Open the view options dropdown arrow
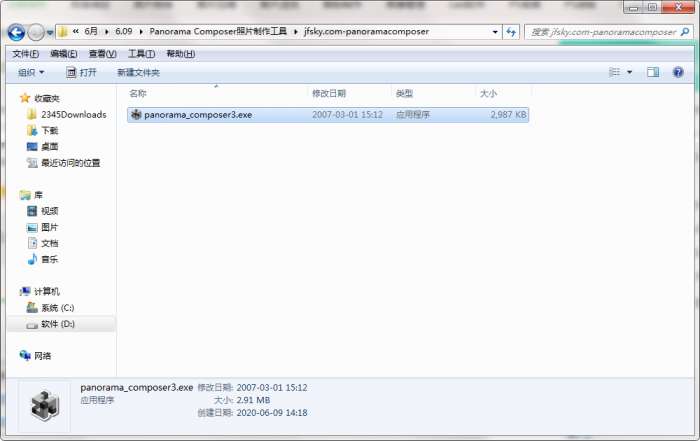Viewport: 700px width, 441px height. click(629, 72)
